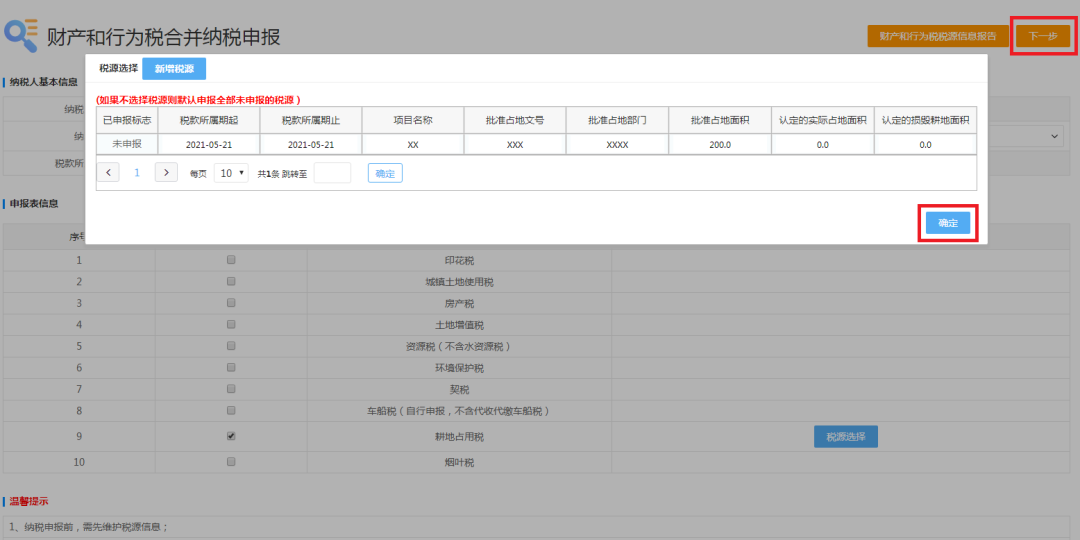Click the 批准占地面积 column header
The image size is (1080, 540).
(719, 120)
